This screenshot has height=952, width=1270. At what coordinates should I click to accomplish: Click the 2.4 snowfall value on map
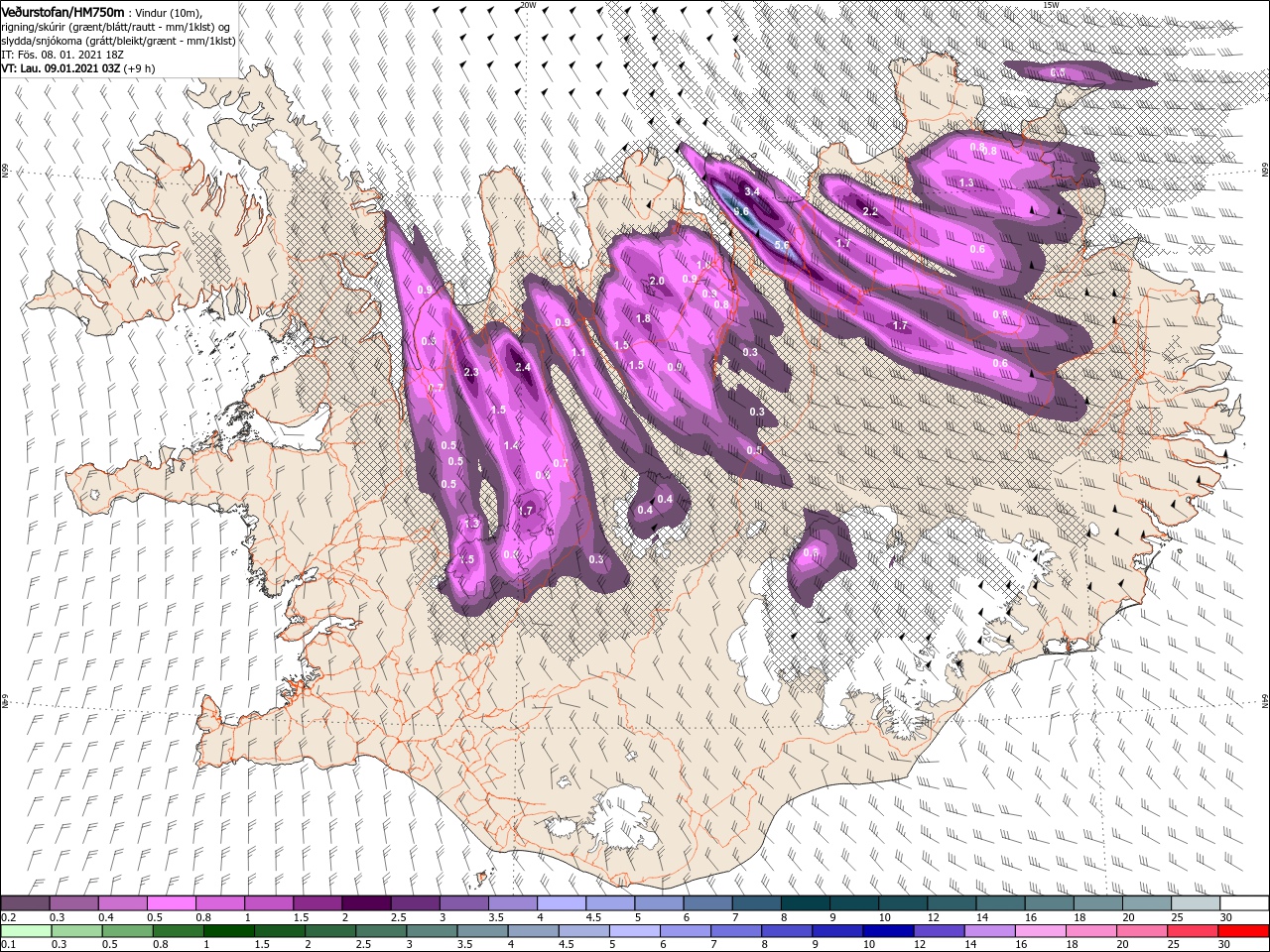(x=524, y=368)
